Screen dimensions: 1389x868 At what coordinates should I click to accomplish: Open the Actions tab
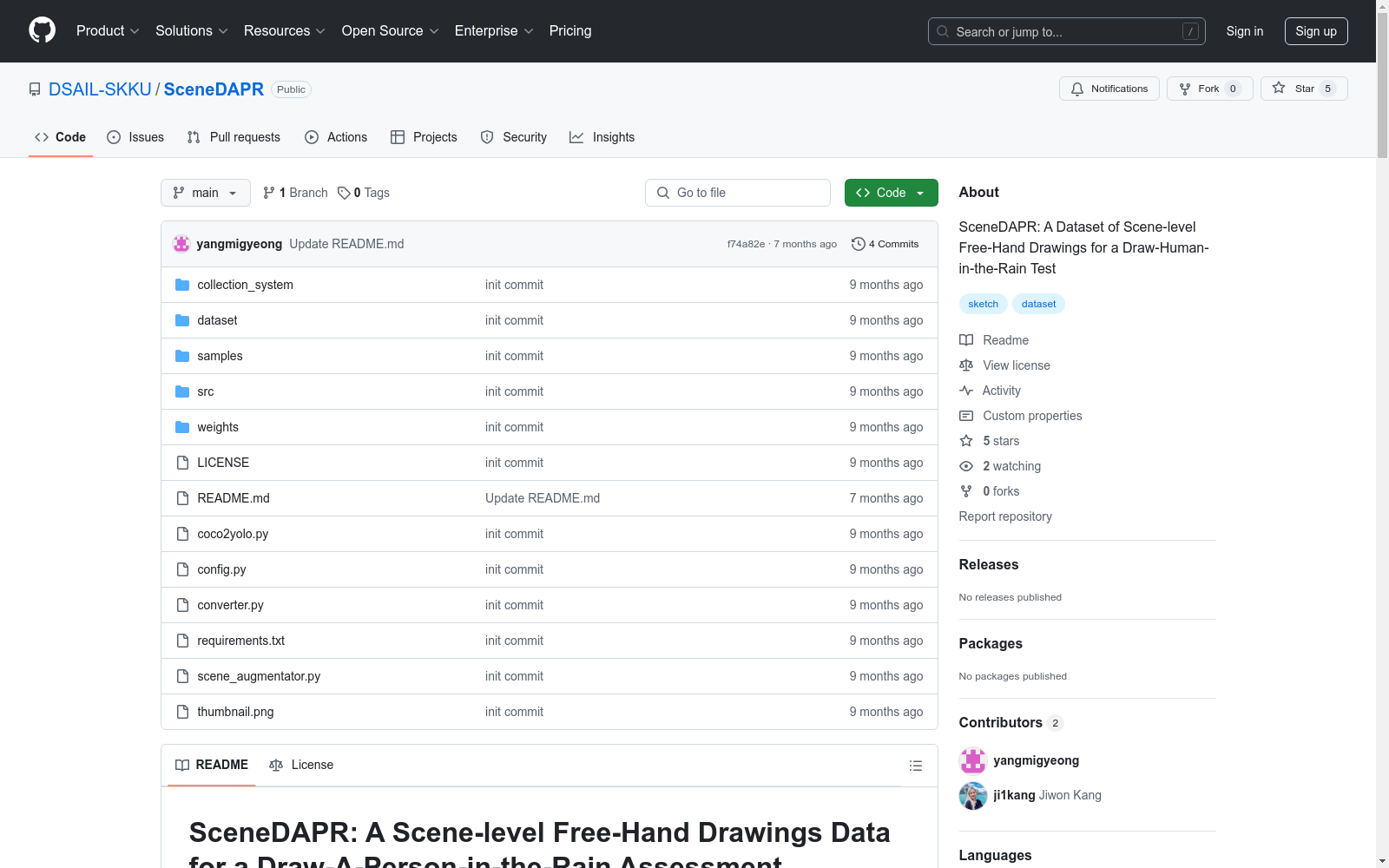(x=336, y=137)
